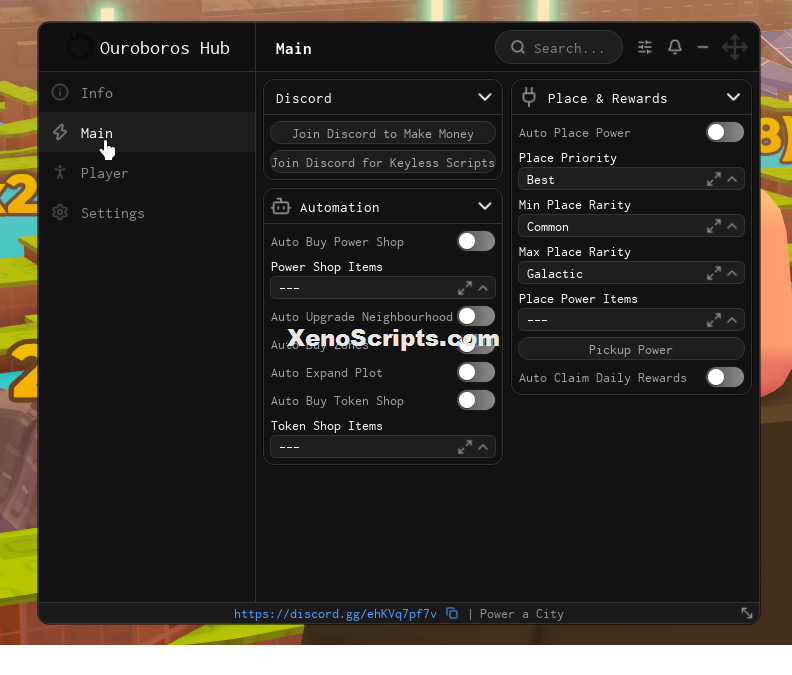Toggle Auto Buy Zones switch
The height and width of the screenshot is (675, 792).
pos(476,345)
